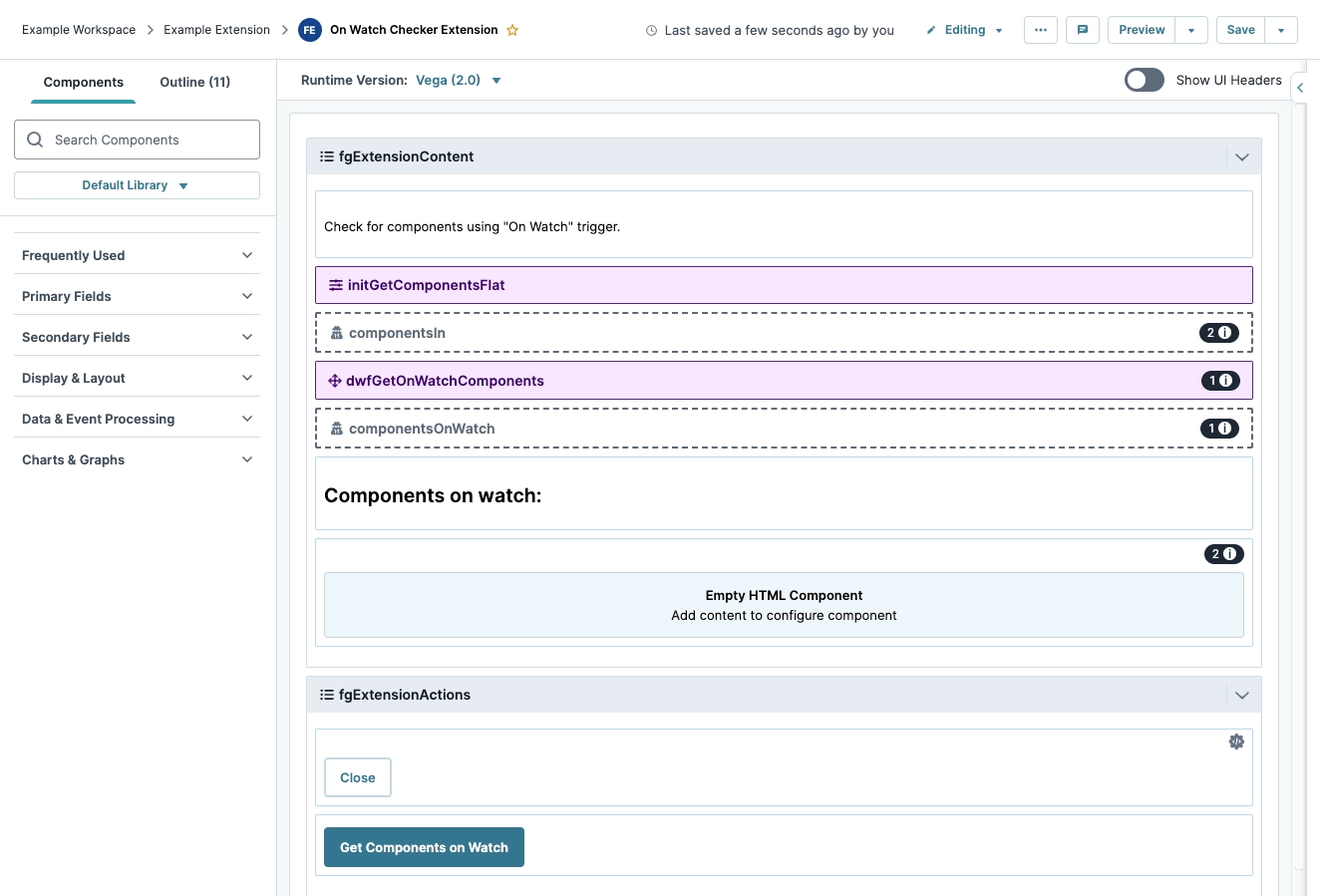Click info badge on componentsIn row

[x=1218, y=333]
